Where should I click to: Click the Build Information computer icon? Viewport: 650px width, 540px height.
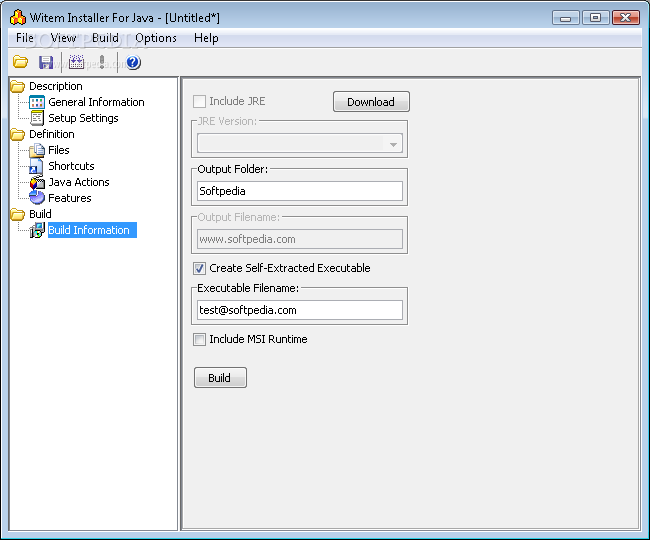click(x=37, y=230)
